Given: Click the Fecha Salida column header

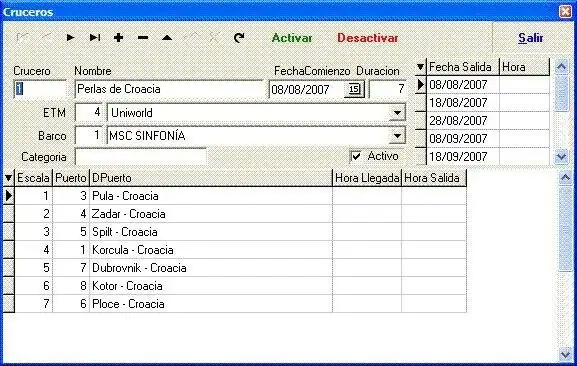Looking at the screenshot, I should point(463,67).
